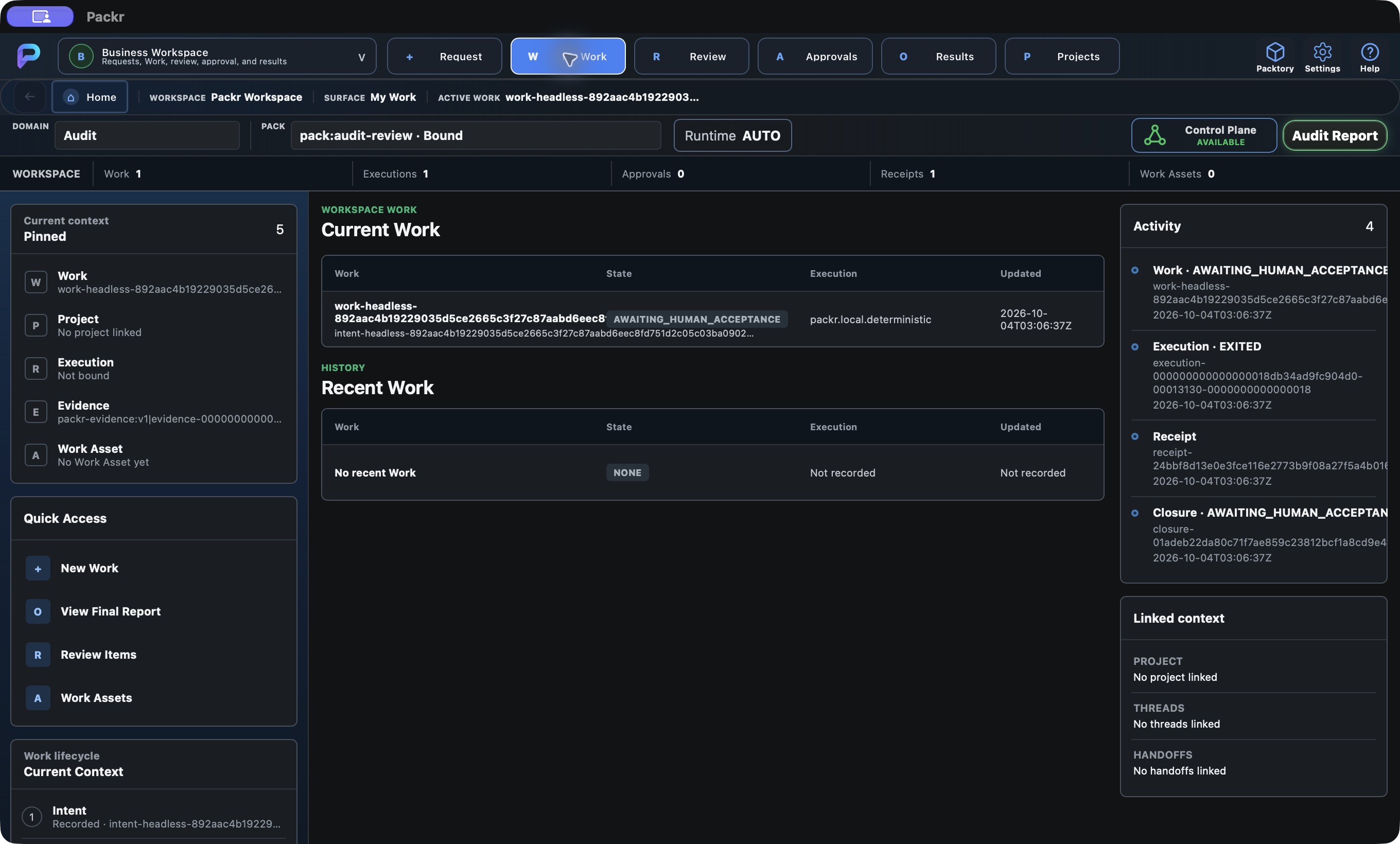This screenshot has height=844, width=1400.
Task: Open the Results tab
Action: 938,56
